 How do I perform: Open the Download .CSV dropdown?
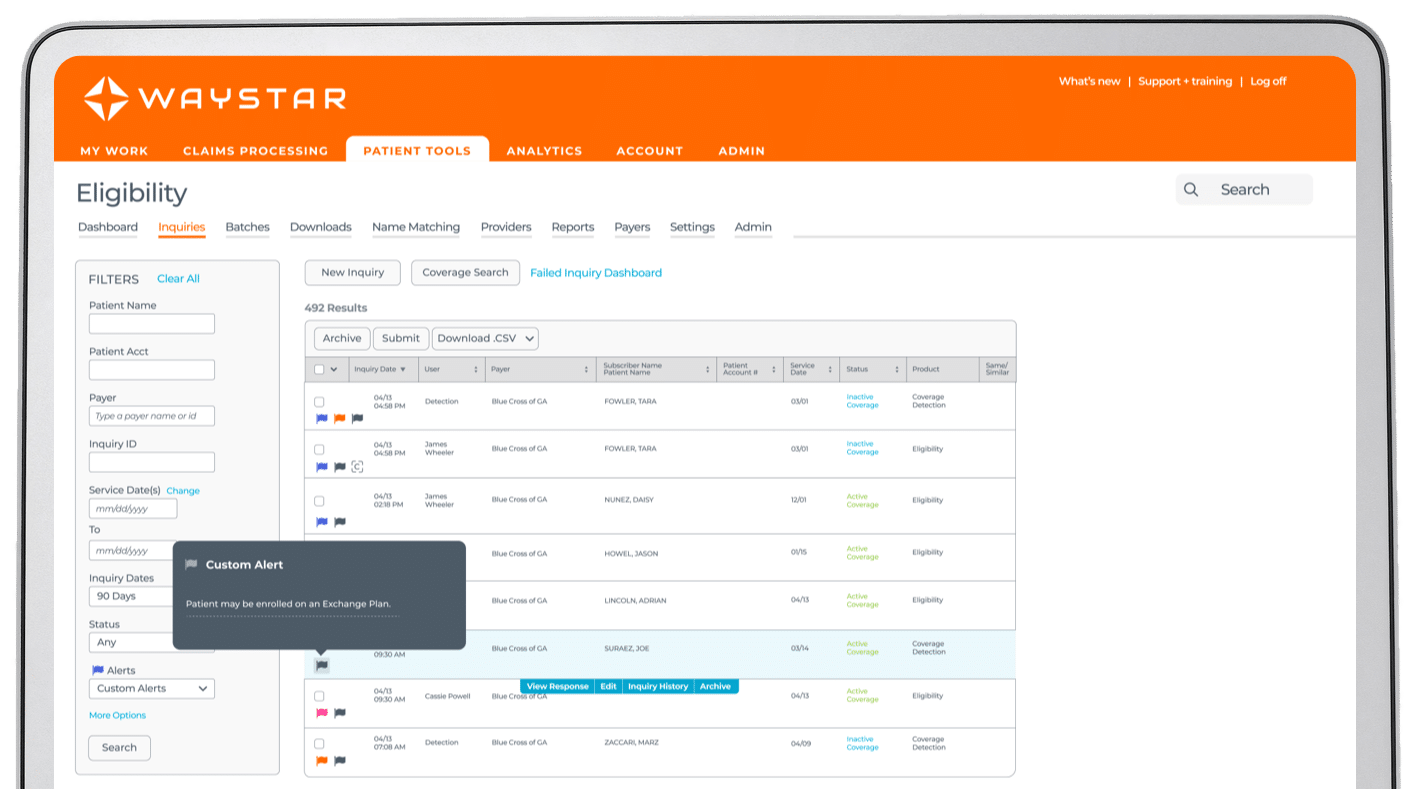tap(485, 338)
